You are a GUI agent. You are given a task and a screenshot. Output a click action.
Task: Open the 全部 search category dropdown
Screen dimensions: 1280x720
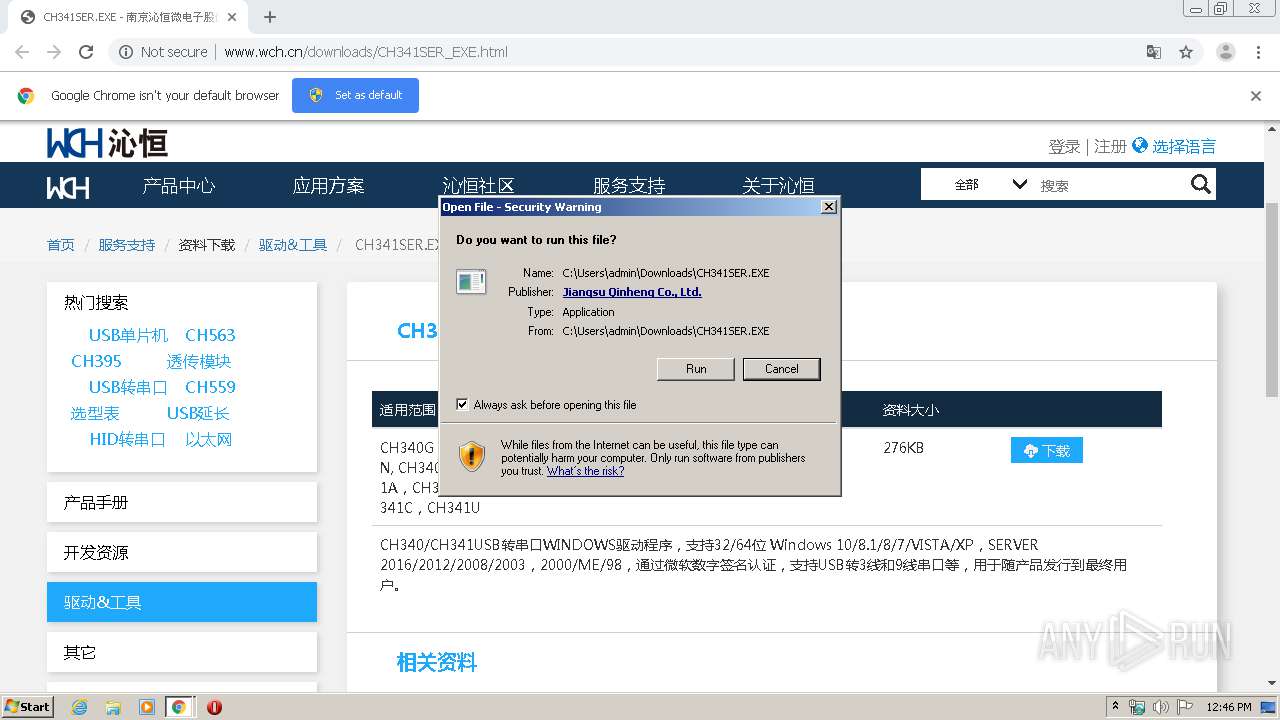coord(990,184)
